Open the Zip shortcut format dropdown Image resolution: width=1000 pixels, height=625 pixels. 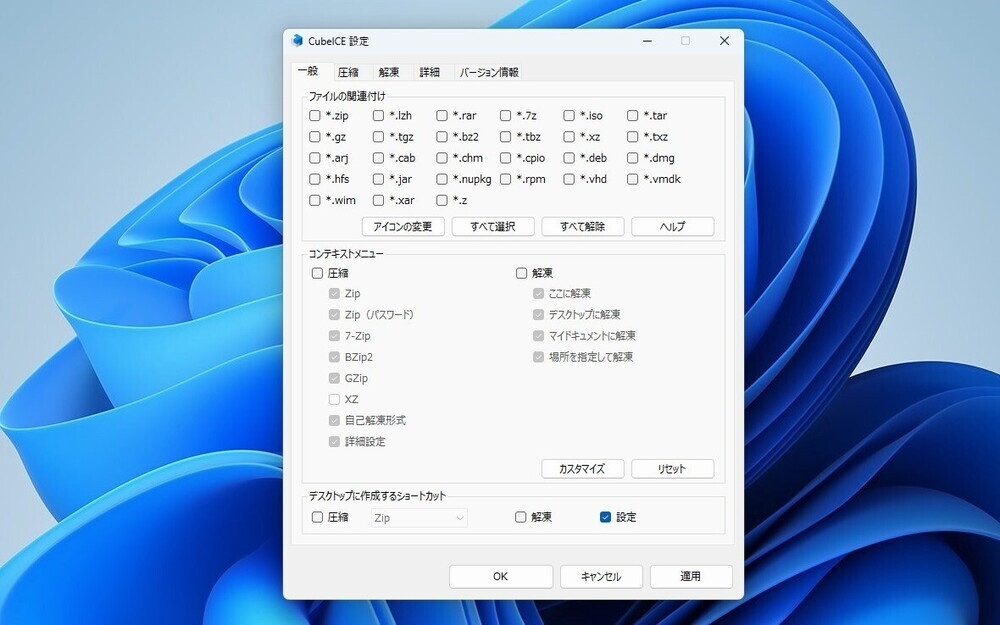coord(419,518)
